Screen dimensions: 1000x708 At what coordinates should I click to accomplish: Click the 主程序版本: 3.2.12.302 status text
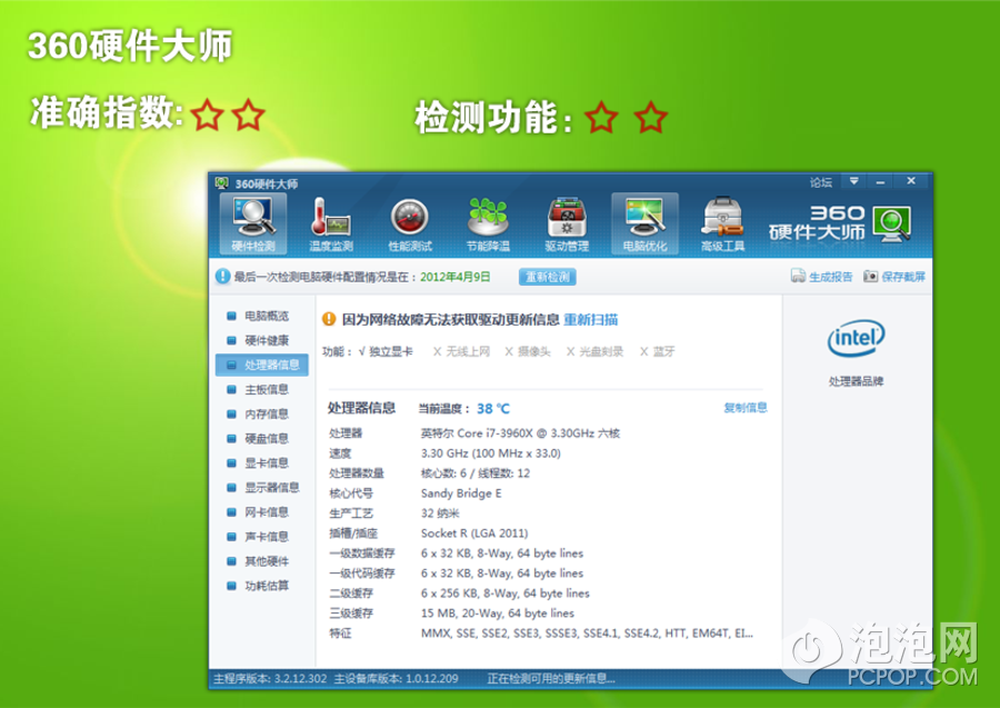click(x=270, y=679)
